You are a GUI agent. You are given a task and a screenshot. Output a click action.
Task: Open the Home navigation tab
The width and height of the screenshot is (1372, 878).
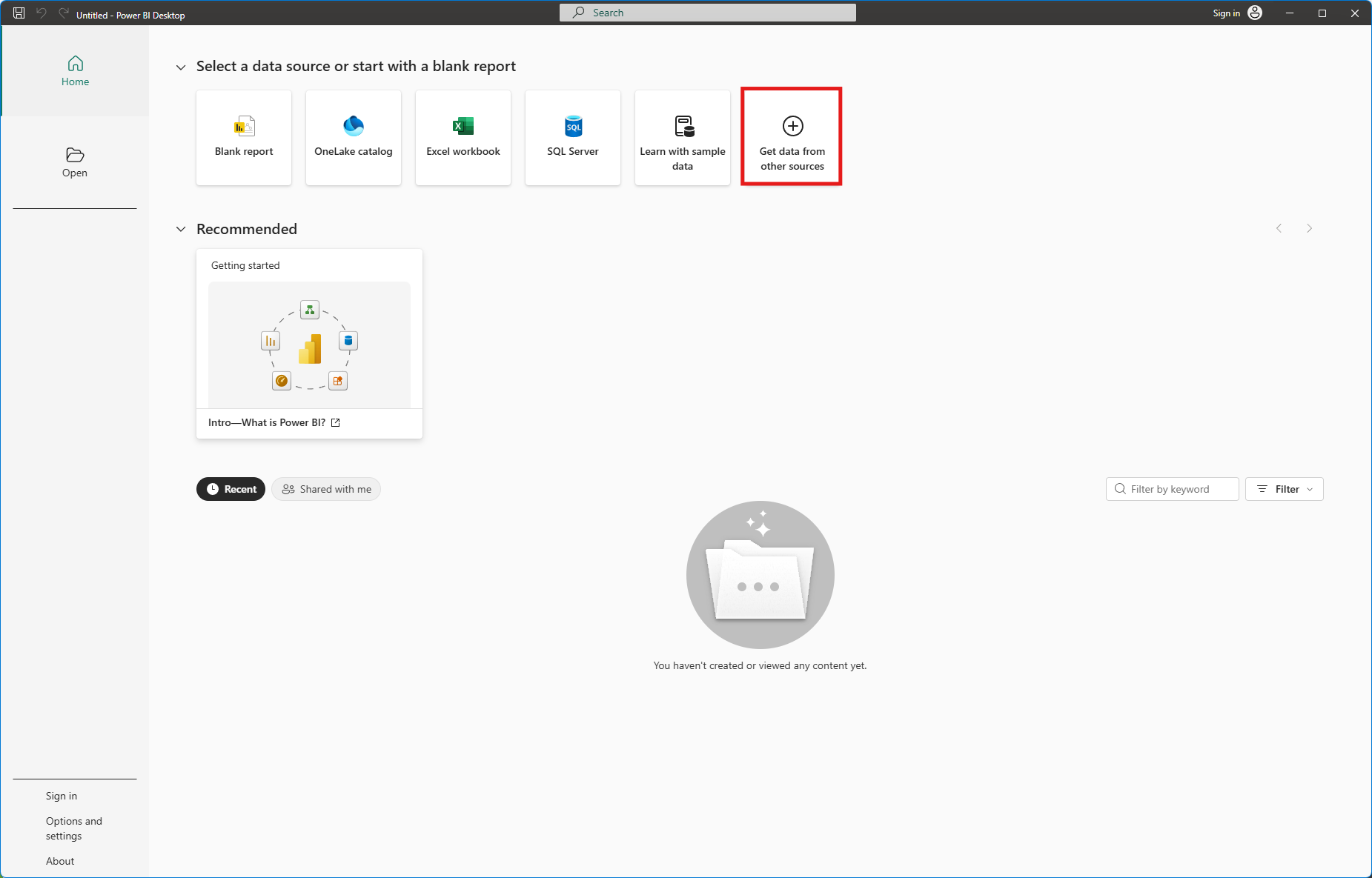75,71
